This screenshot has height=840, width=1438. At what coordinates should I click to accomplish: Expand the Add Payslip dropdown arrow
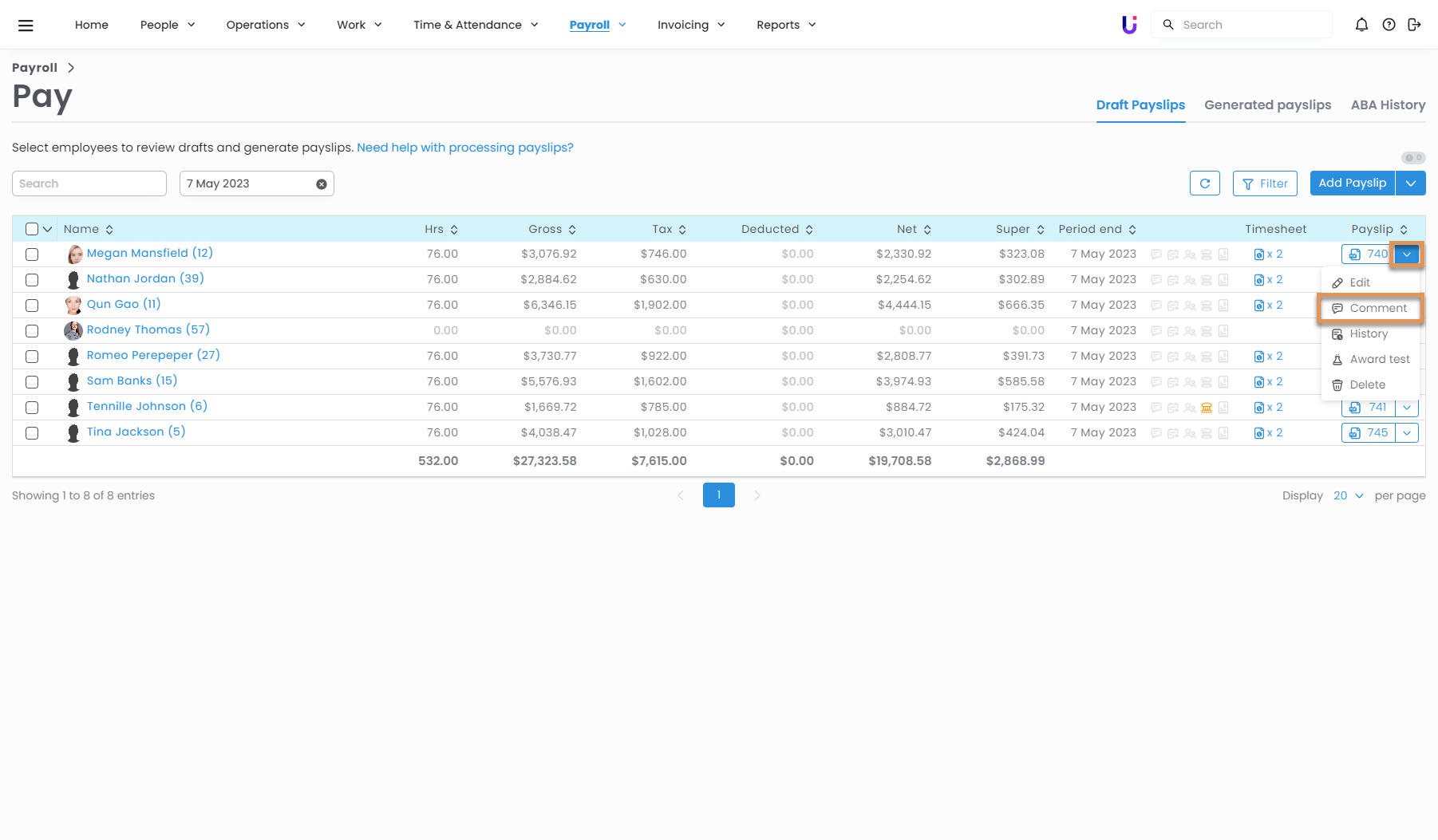(1411, 183)
